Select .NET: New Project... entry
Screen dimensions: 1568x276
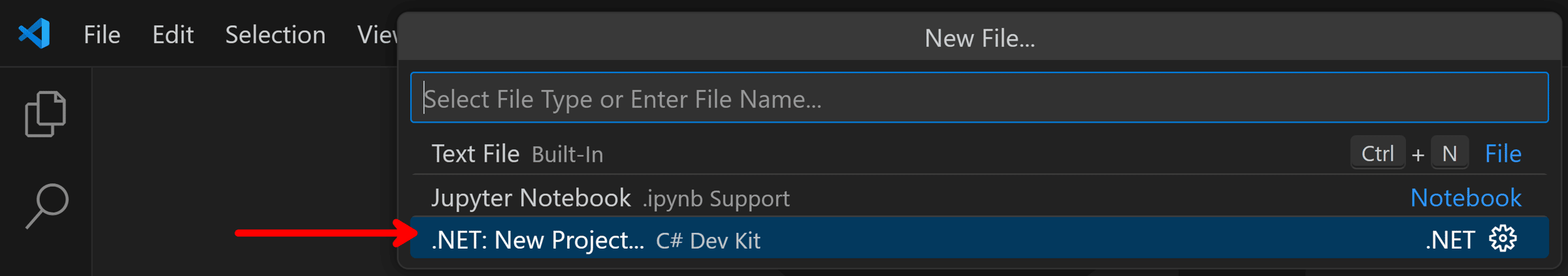[x=979, y=239]
